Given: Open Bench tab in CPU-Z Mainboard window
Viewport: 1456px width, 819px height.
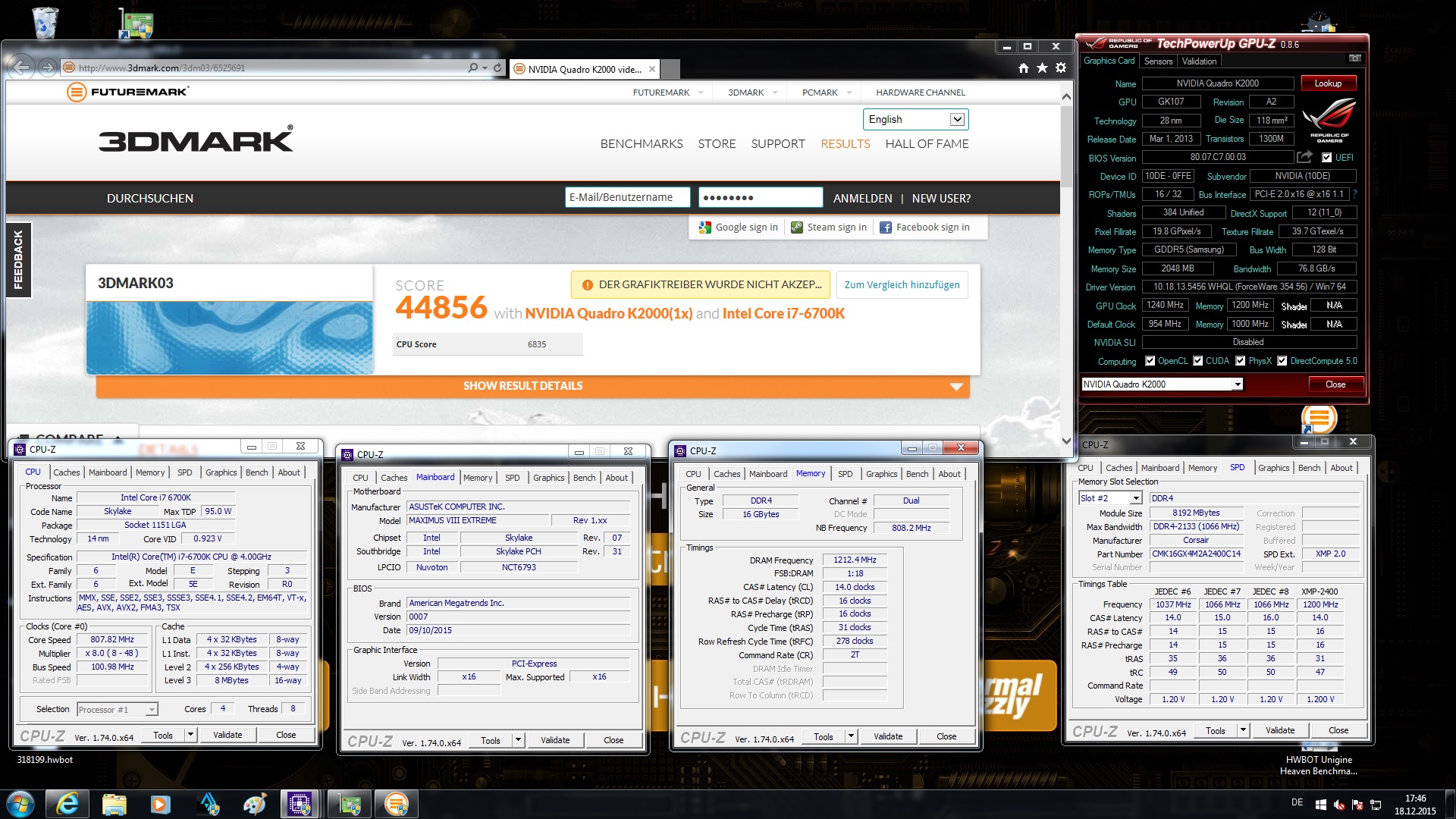Looking at the screenshot, I should (x=584, y=478).
